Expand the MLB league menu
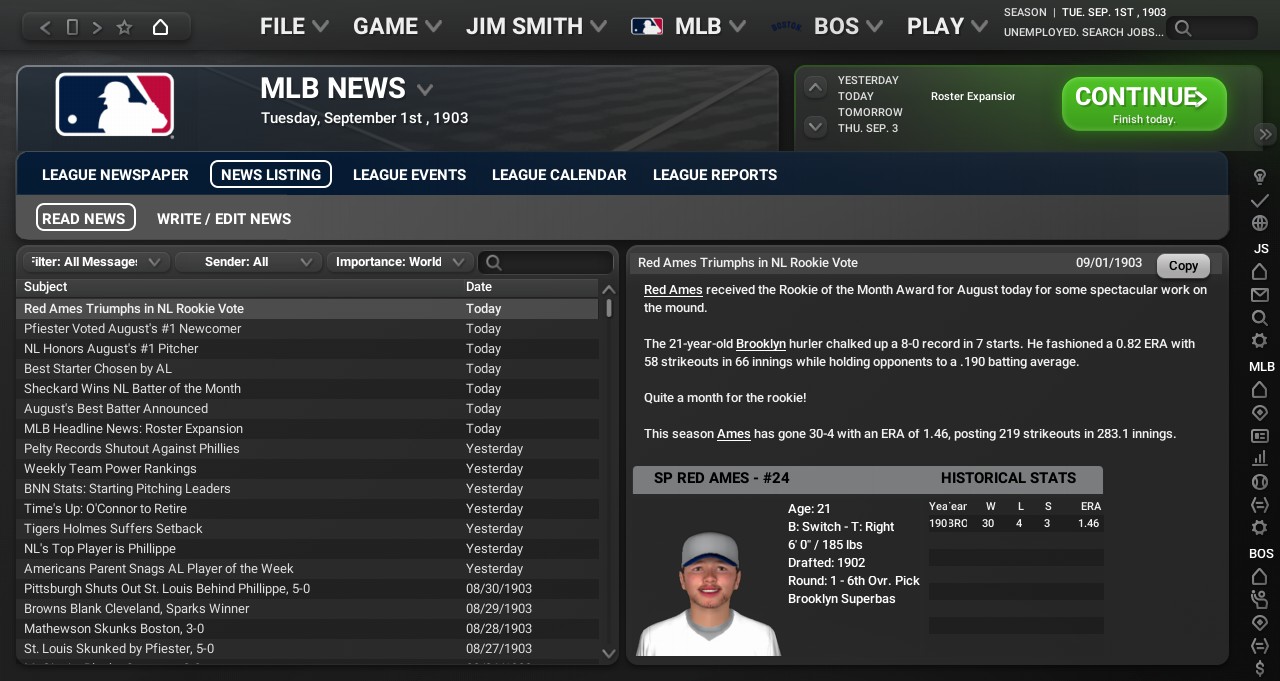 point(709,26)
